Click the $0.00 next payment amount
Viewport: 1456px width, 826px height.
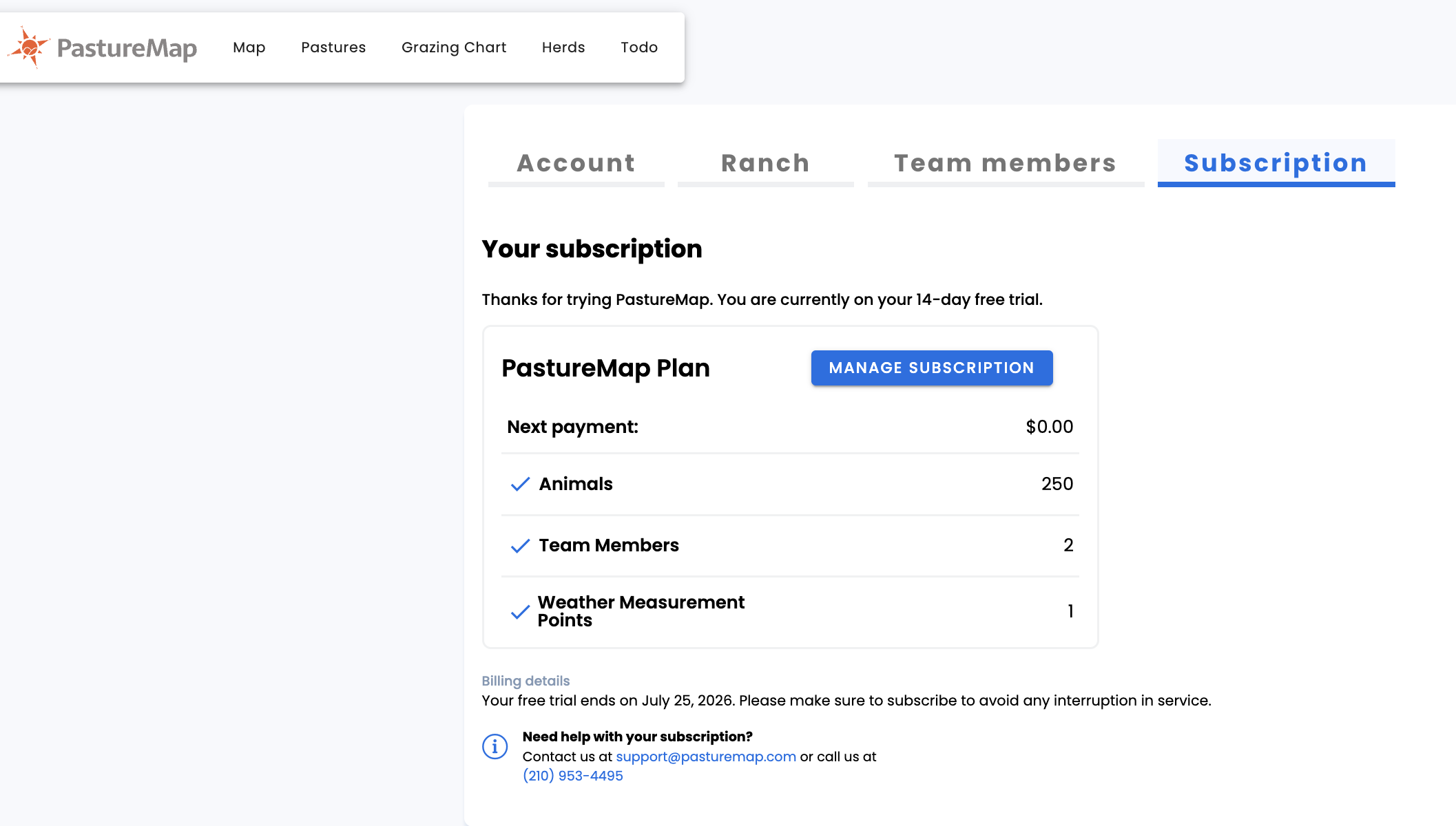pyautogui.click(x=1050, y=427)
